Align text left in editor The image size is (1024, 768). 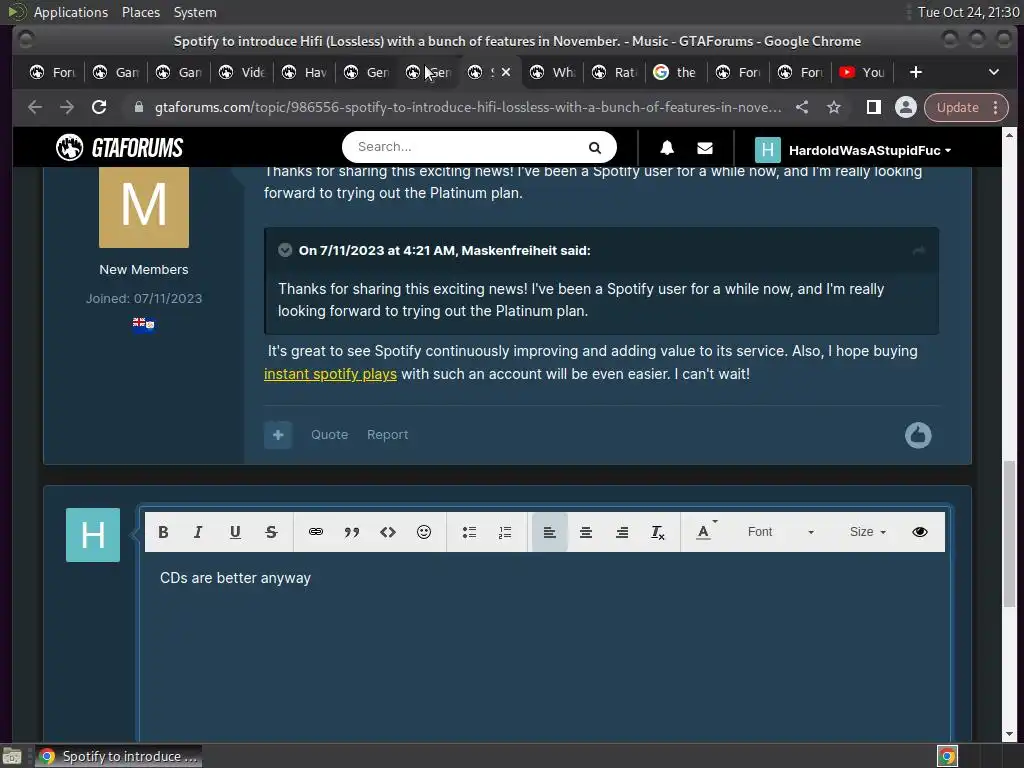(x=549, y=532)
